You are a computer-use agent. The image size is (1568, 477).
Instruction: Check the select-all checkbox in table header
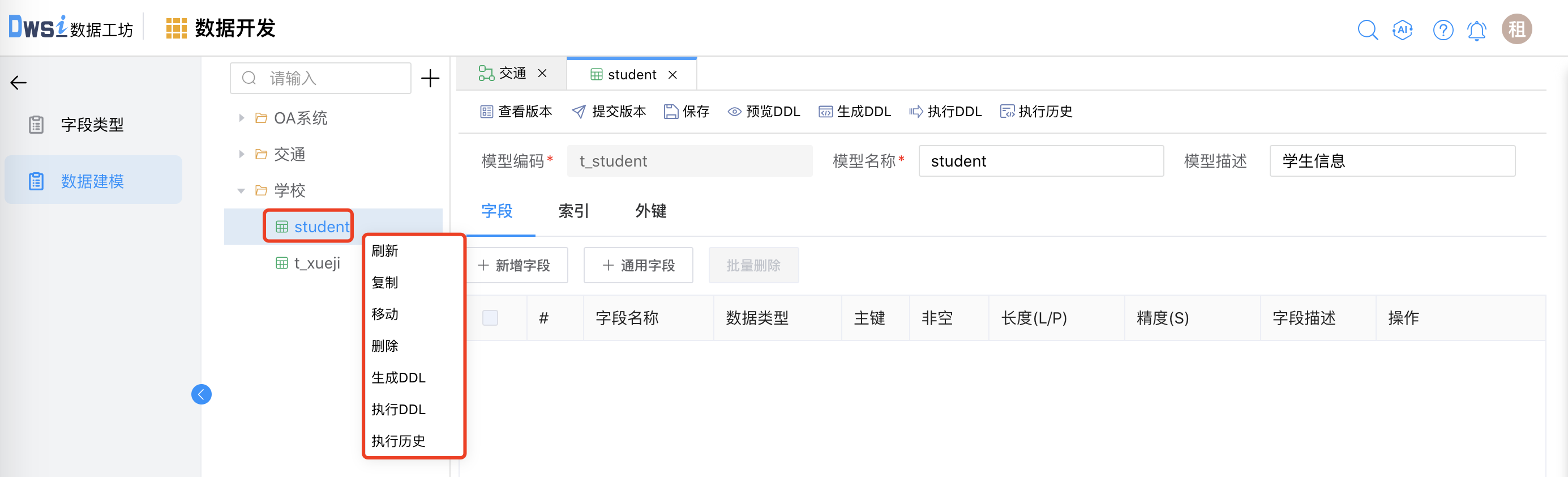(x=490, y=317)
